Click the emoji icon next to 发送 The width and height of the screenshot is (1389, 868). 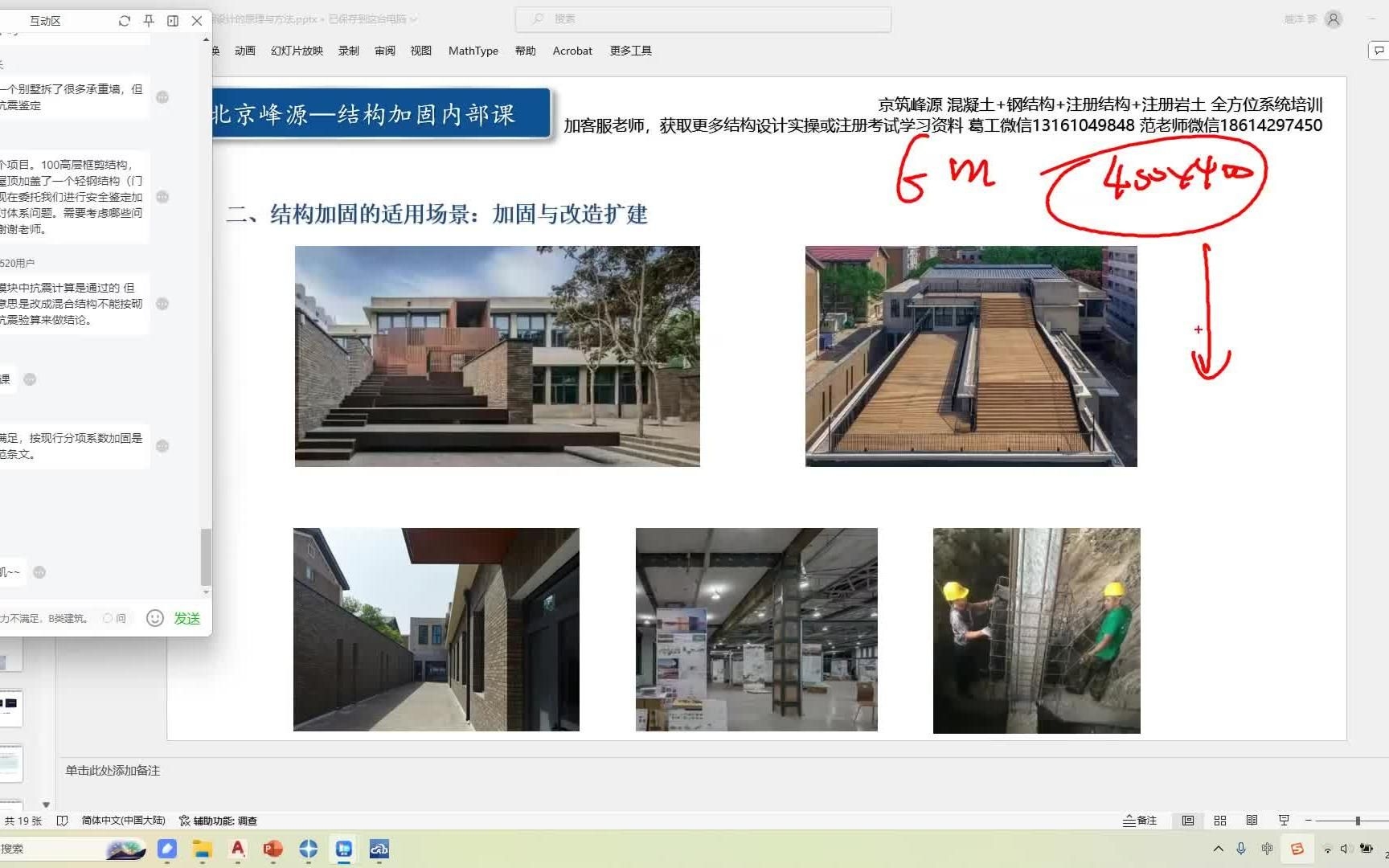155,618
